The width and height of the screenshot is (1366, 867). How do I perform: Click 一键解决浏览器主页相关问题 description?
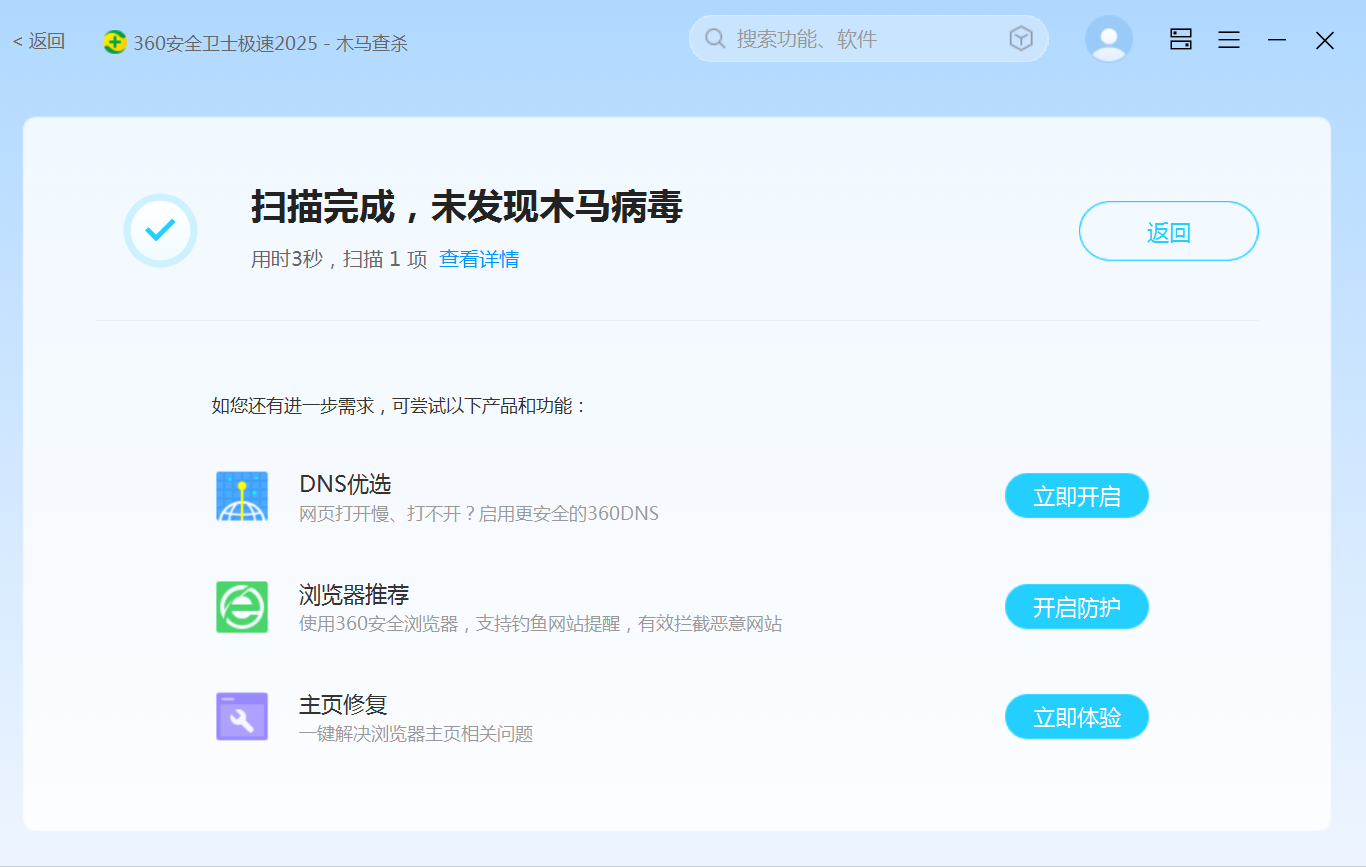coord(416,734)
